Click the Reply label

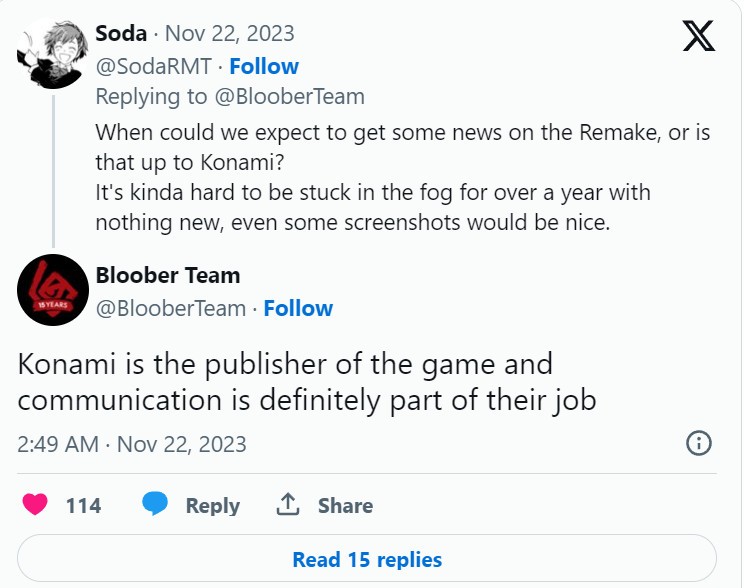212,506
